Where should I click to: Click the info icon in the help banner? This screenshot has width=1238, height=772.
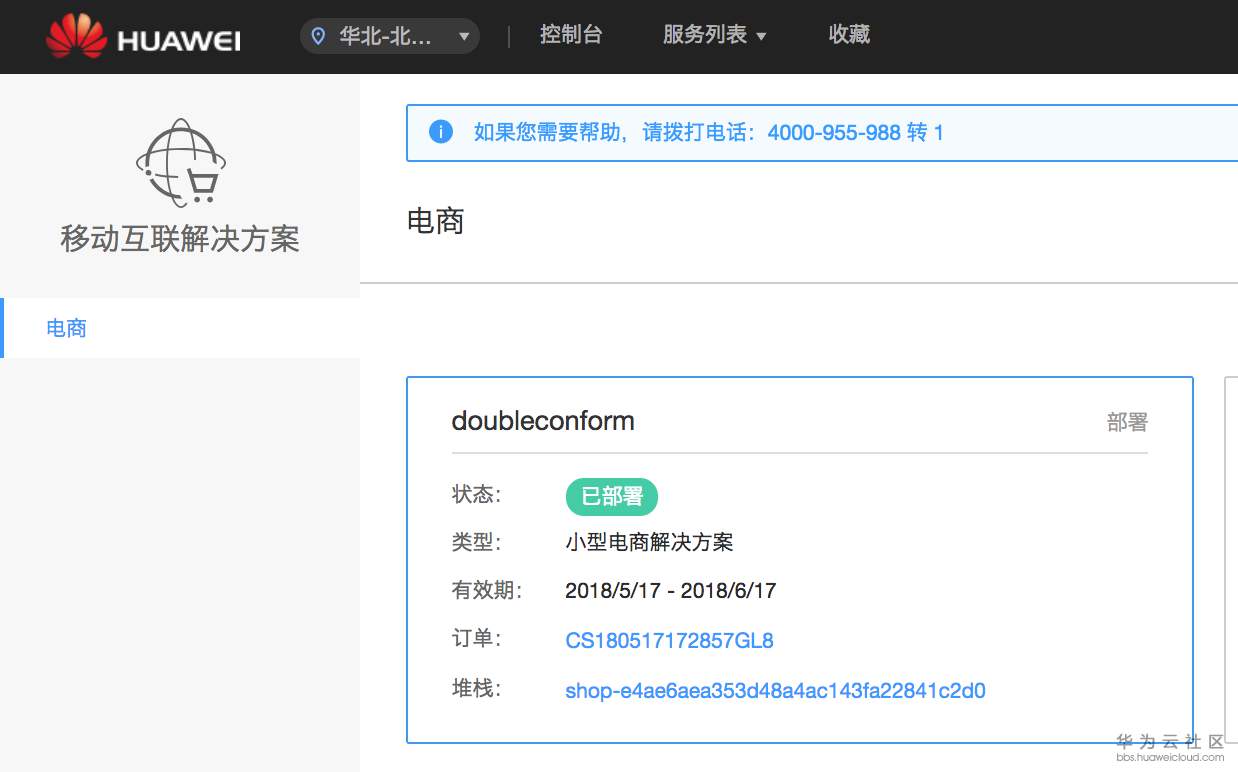click(x=440, y=131)
